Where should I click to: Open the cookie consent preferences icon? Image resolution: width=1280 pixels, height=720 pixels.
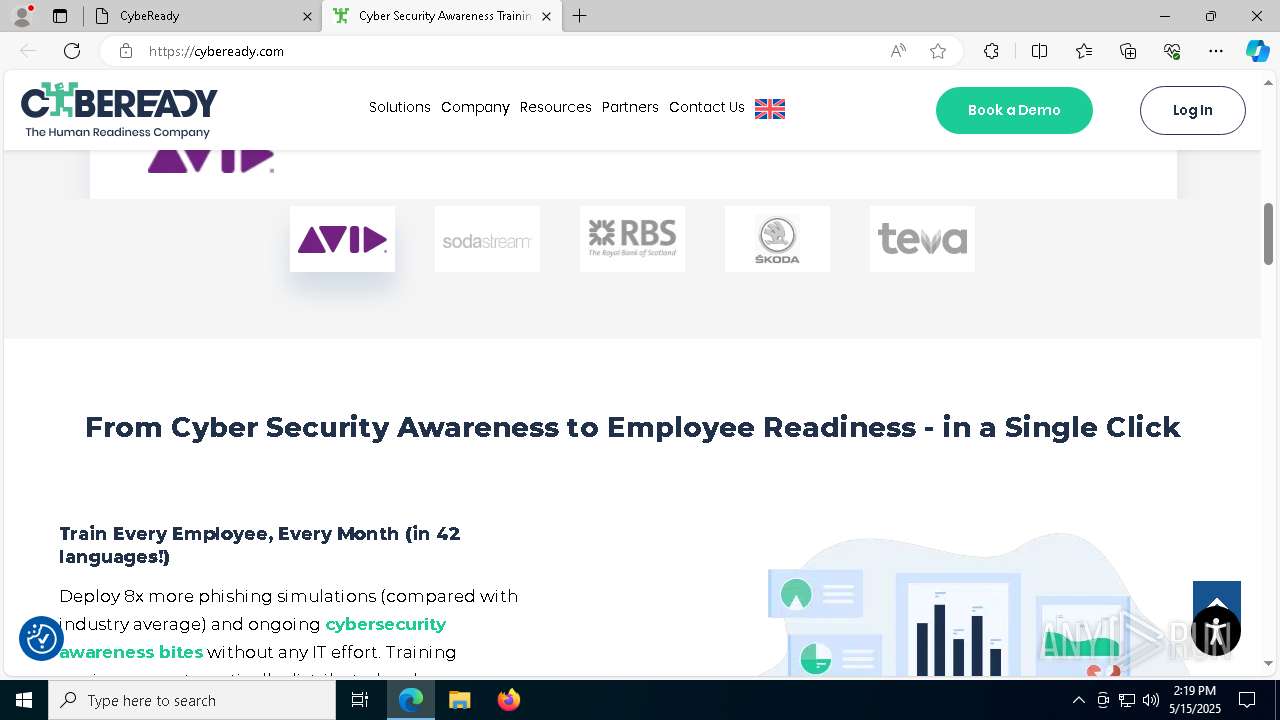click(x=41, y=638)
